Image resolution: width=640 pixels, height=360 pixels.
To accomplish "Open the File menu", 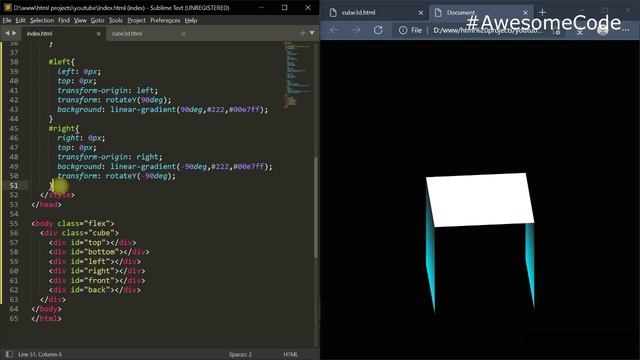I will pyautogui.click(x=7, y=20).
